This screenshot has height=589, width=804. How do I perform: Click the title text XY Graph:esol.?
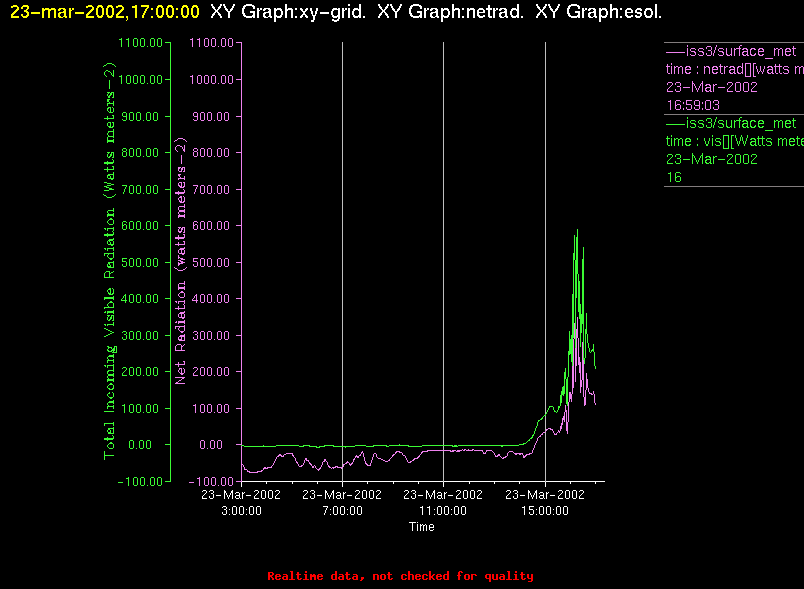tap(598, 12)
